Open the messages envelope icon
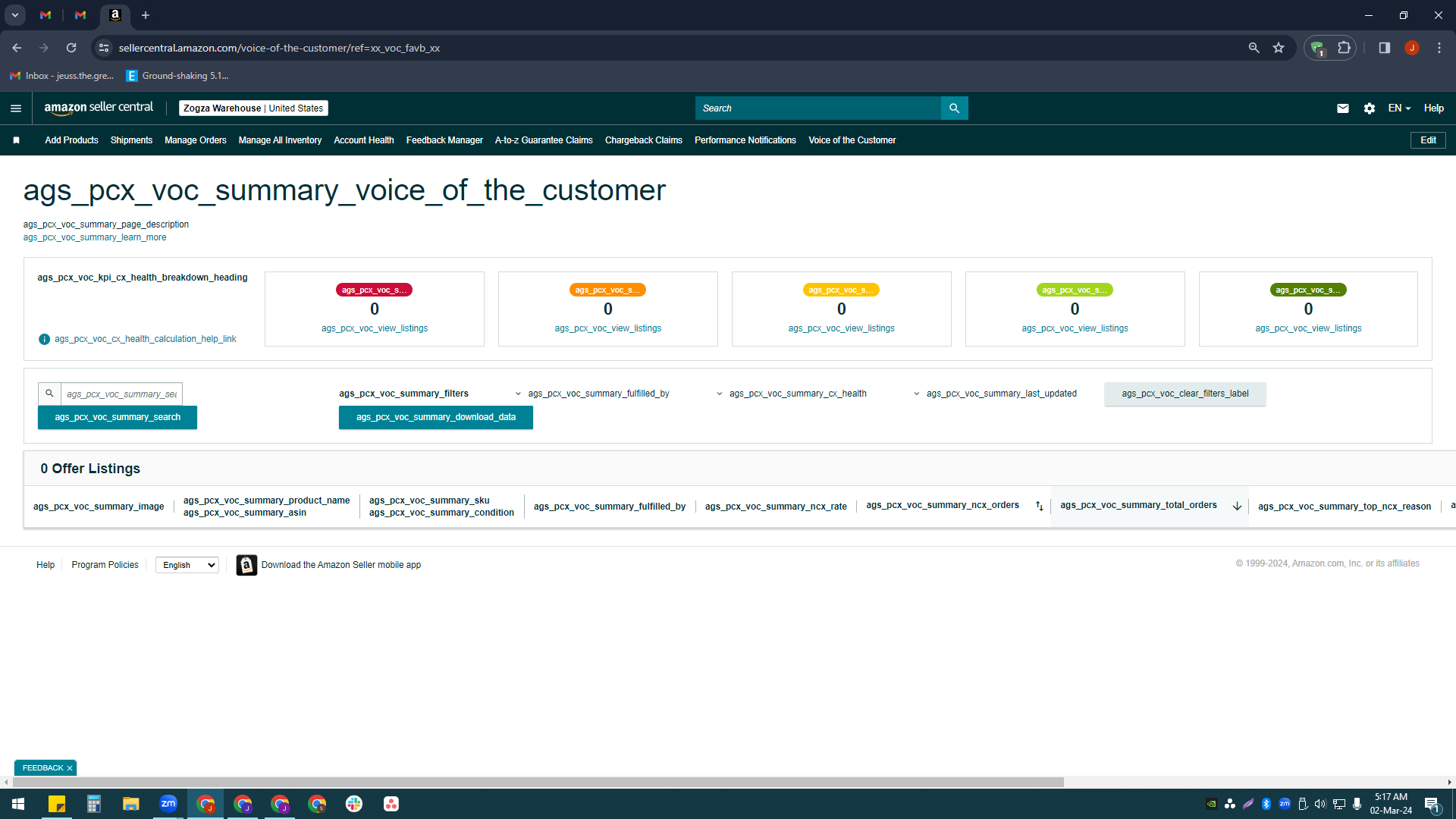Image resolution: width=1456 pixels, height=819 pixels. [1342, 108]
